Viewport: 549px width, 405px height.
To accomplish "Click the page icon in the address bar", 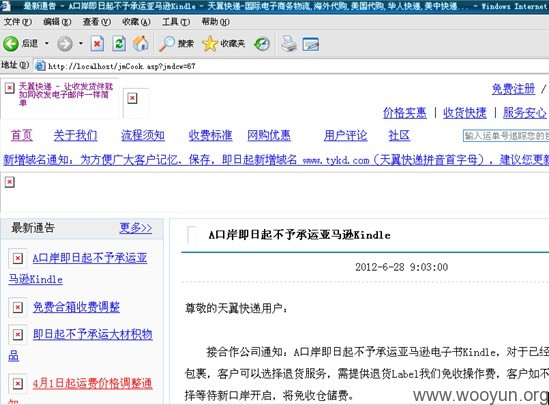I will click(x=40, y=65).
